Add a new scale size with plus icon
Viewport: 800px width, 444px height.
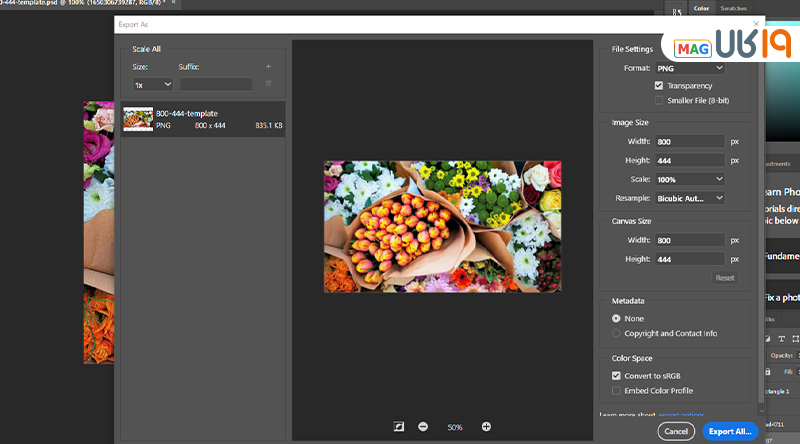[268, 66]
